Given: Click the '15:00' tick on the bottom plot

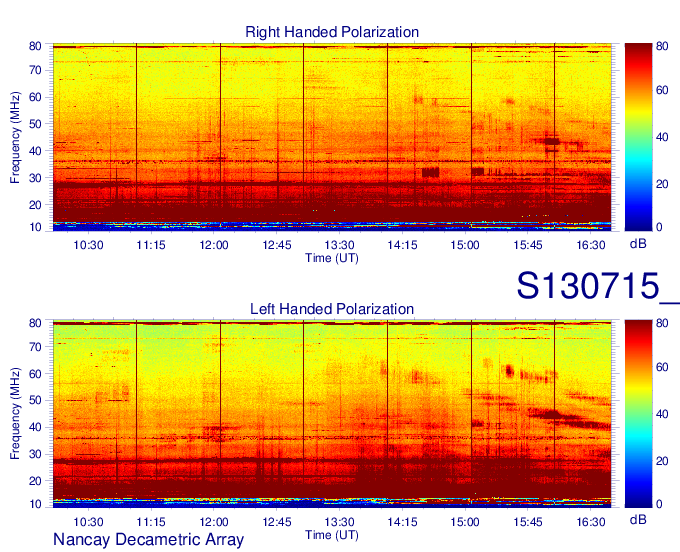Looking at the screenshot, I should tap(465, 522).
